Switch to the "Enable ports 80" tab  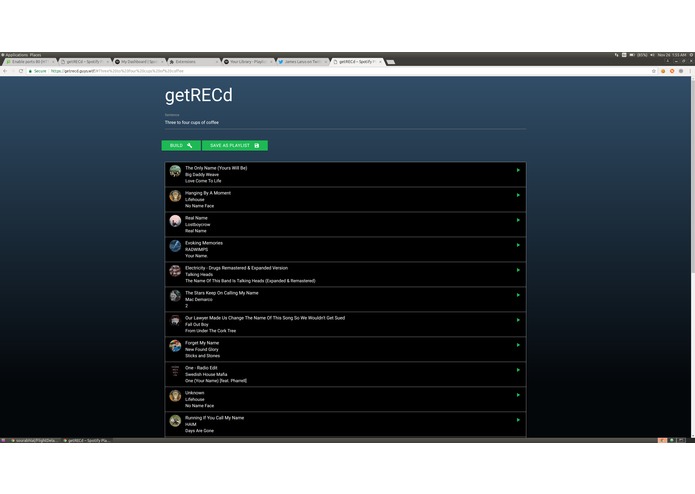coord(30,62)
